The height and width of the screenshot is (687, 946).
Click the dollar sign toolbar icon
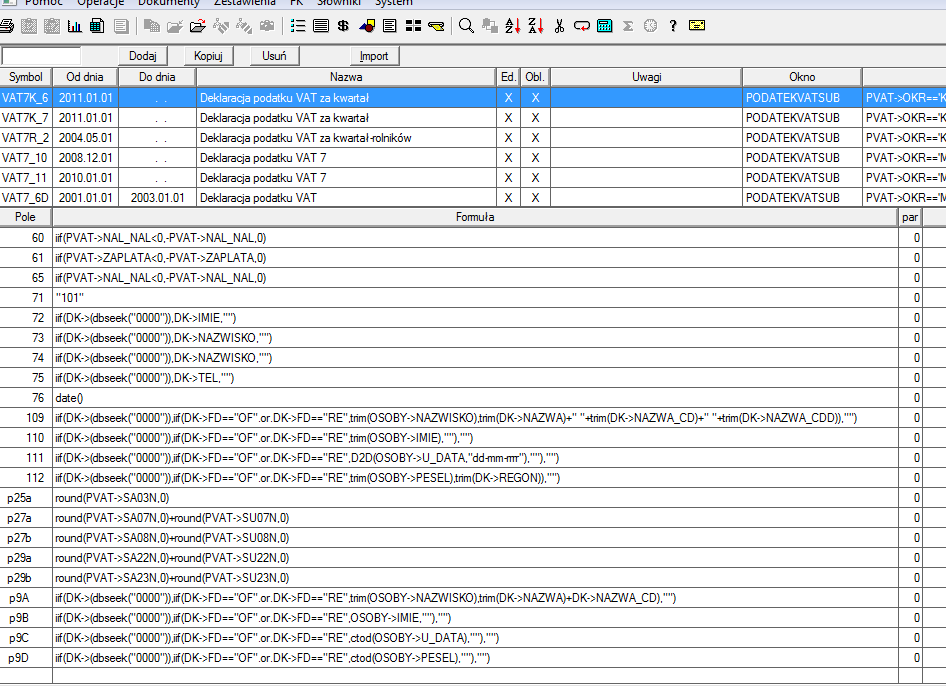[343, 26]
